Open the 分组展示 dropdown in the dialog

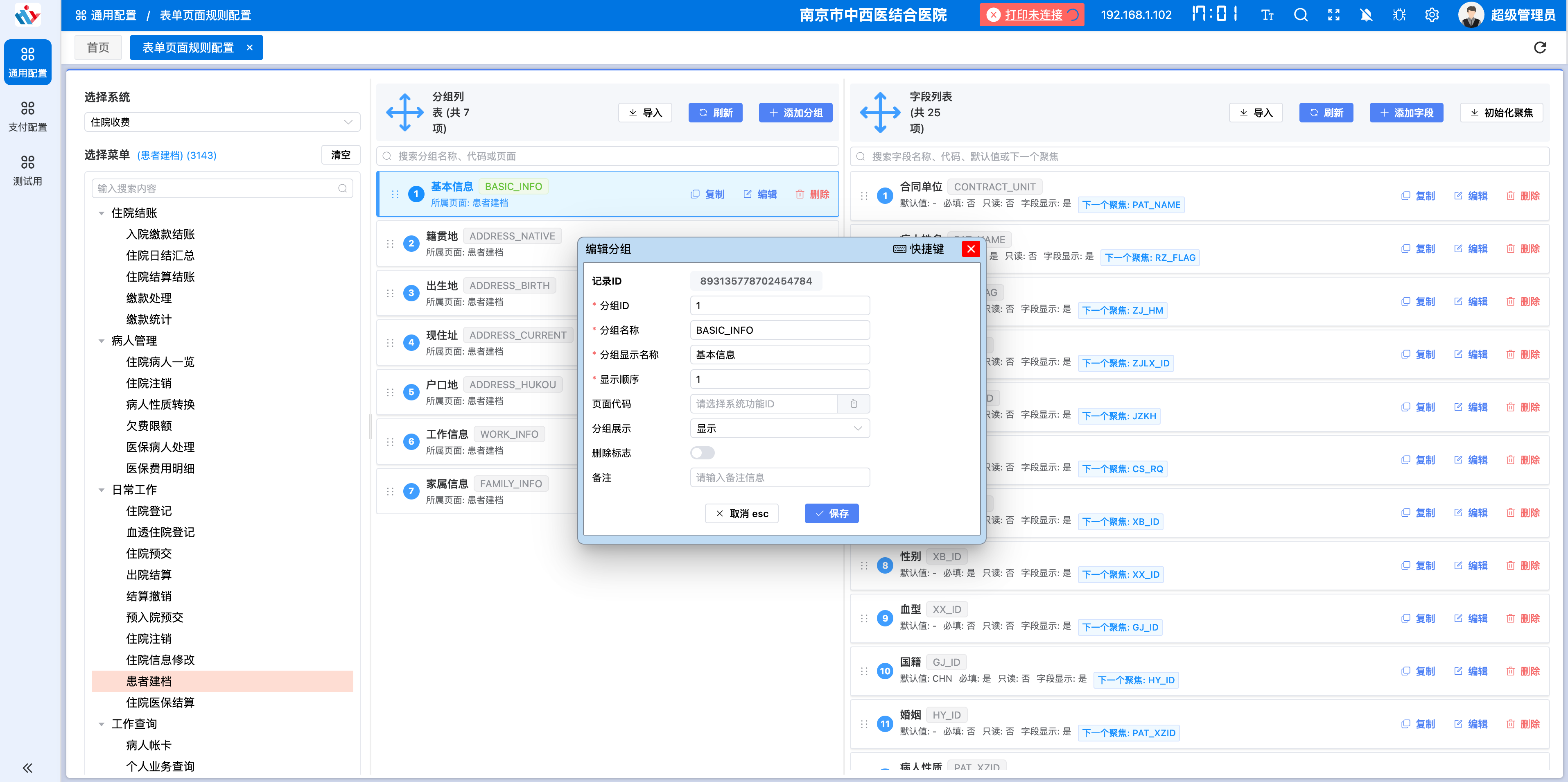[x=780, y=428]
